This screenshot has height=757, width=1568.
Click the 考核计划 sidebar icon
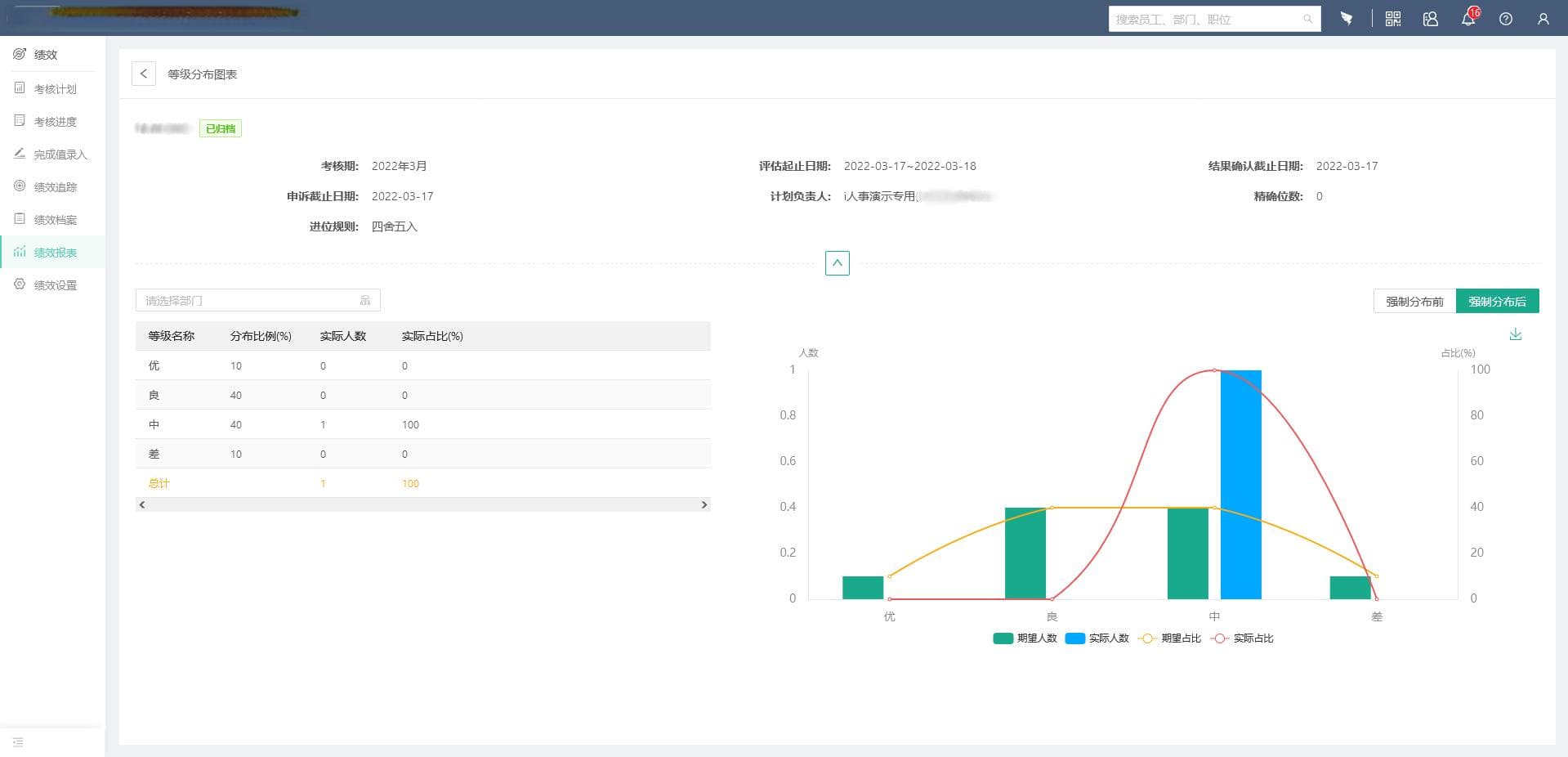tap(20, 87)
